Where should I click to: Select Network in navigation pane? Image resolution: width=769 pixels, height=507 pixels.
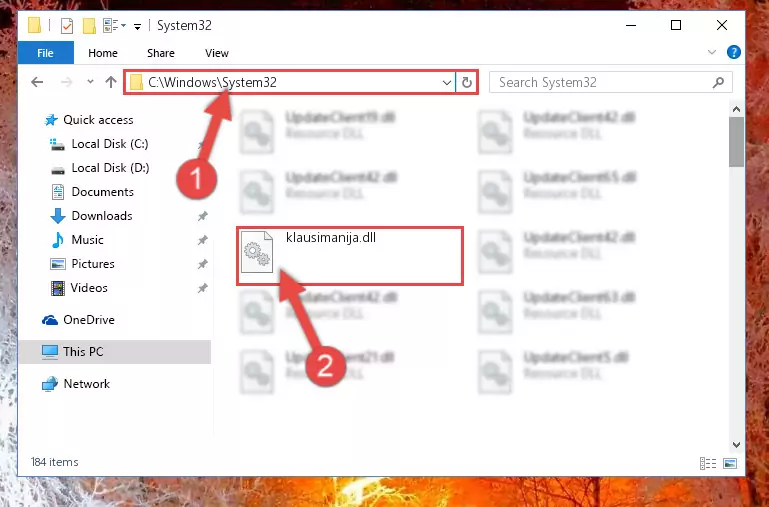tap(86, 383)
